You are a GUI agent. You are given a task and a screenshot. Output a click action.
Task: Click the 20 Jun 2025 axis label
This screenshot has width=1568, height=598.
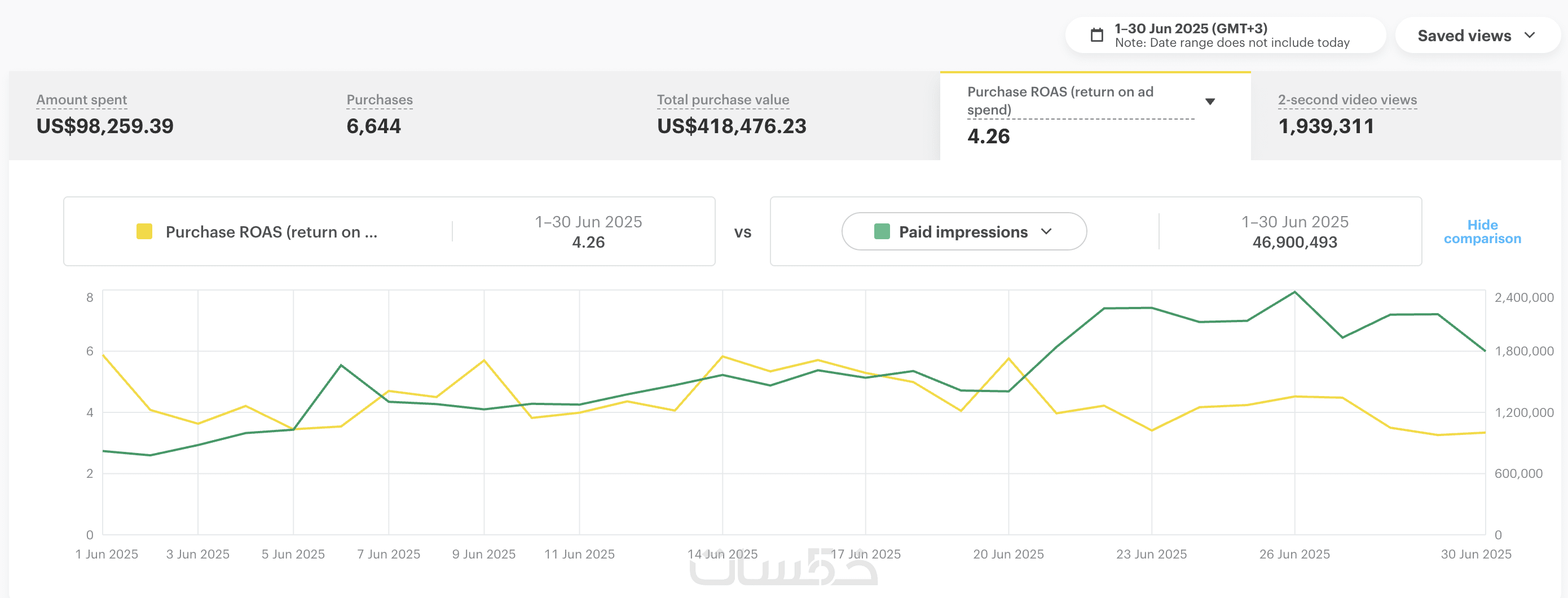coord(1008,554)
